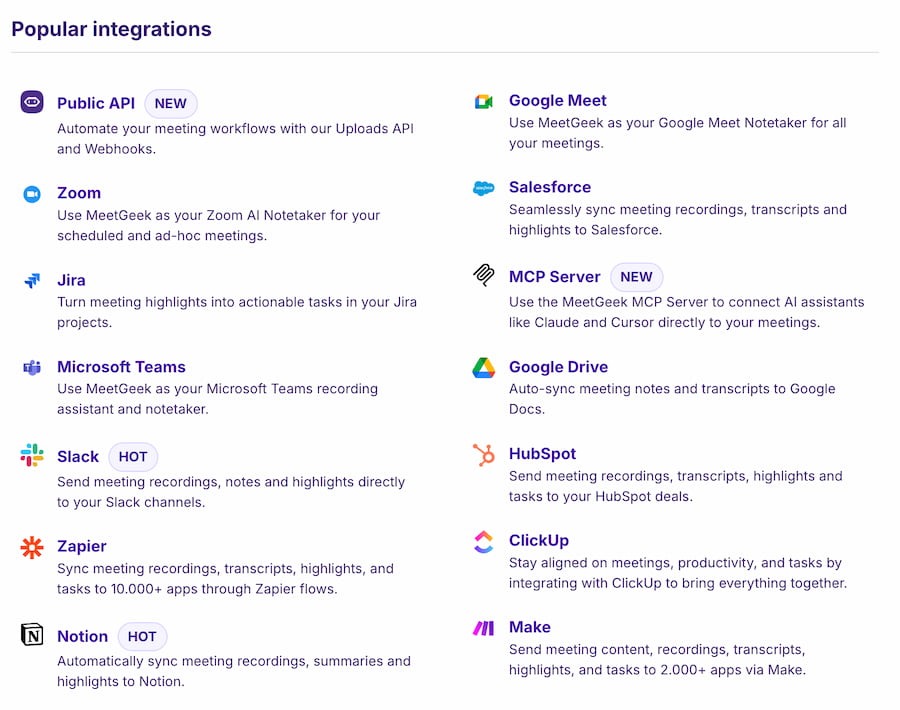Open the Public API integration title
Viewport: 900px width, 710px height.
[96, 103]
